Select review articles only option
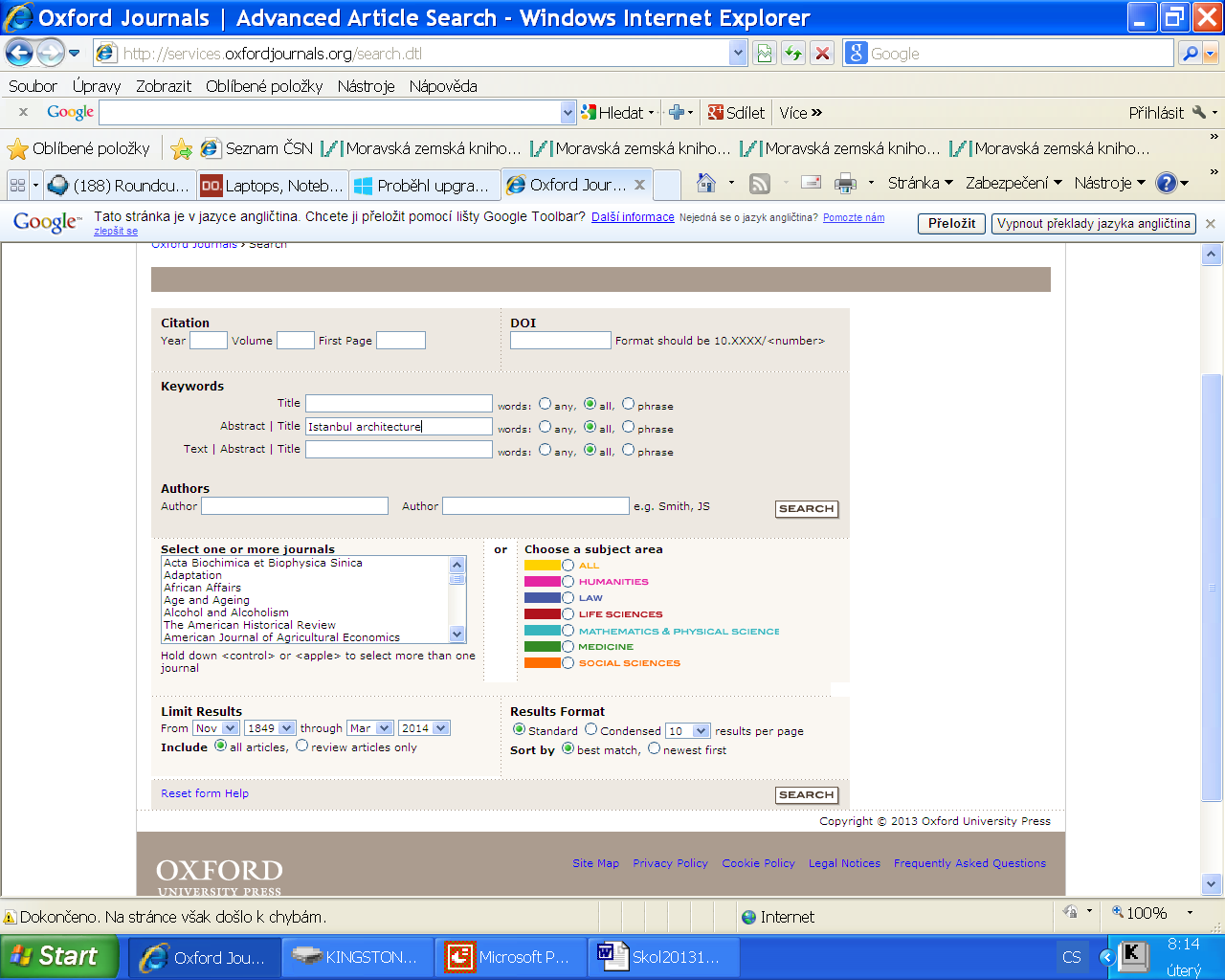Viewport: 1225px width, 980px height. click(x=301, y=746)
